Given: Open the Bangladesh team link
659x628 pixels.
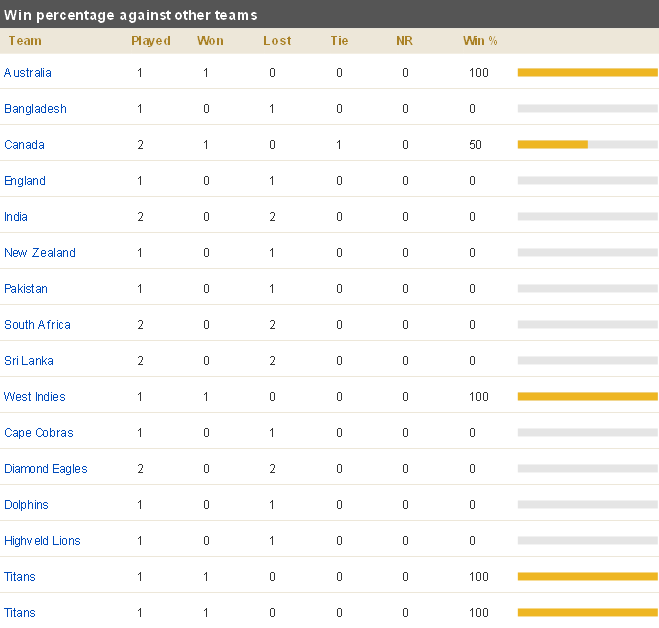Looking at the screenshot, I should click(35, 109).
